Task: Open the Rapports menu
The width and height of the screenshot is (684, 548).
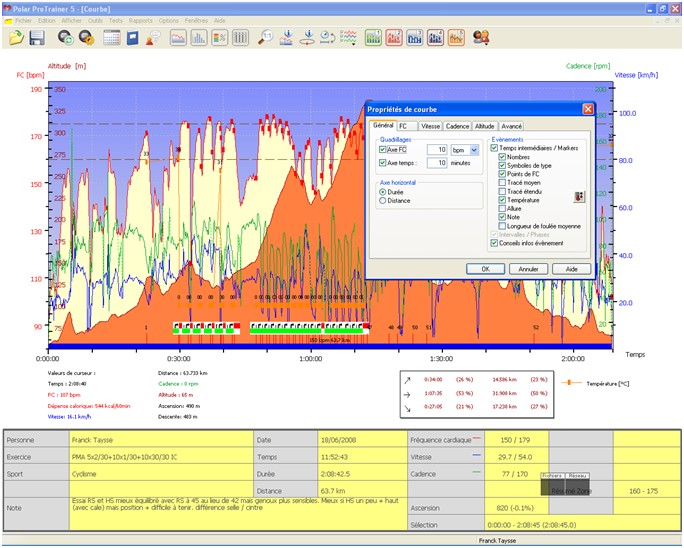Action: point(140,20)
